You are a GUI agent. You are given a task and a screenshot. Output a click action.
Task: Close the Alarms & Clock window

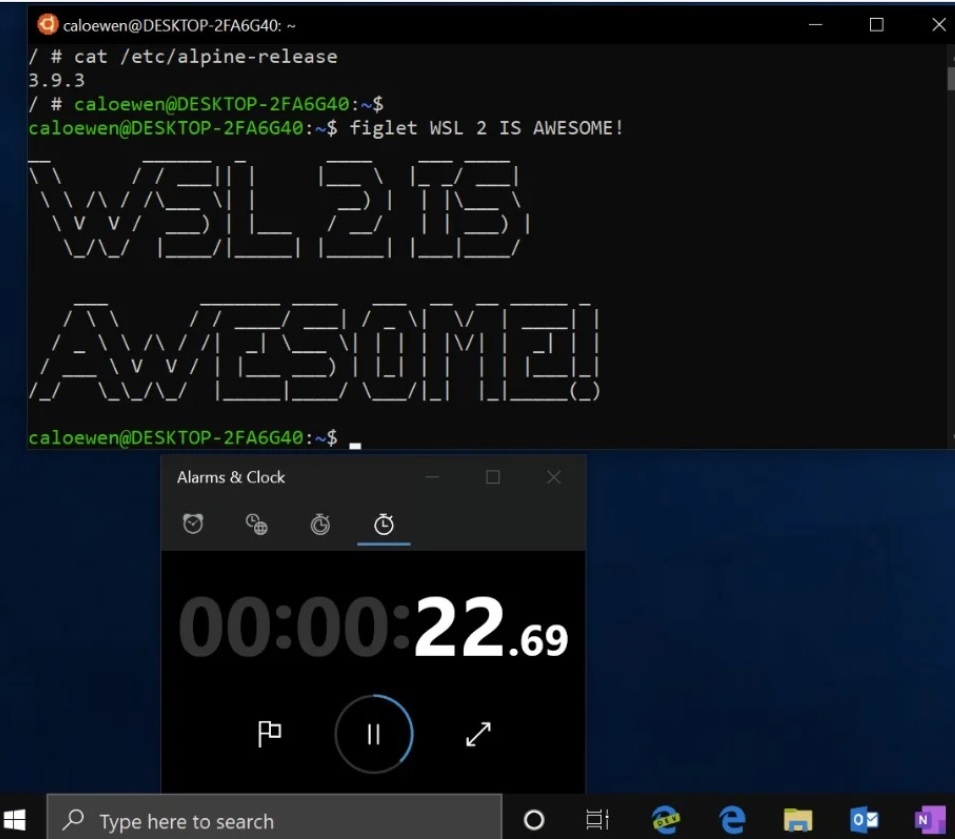point(554,477)
